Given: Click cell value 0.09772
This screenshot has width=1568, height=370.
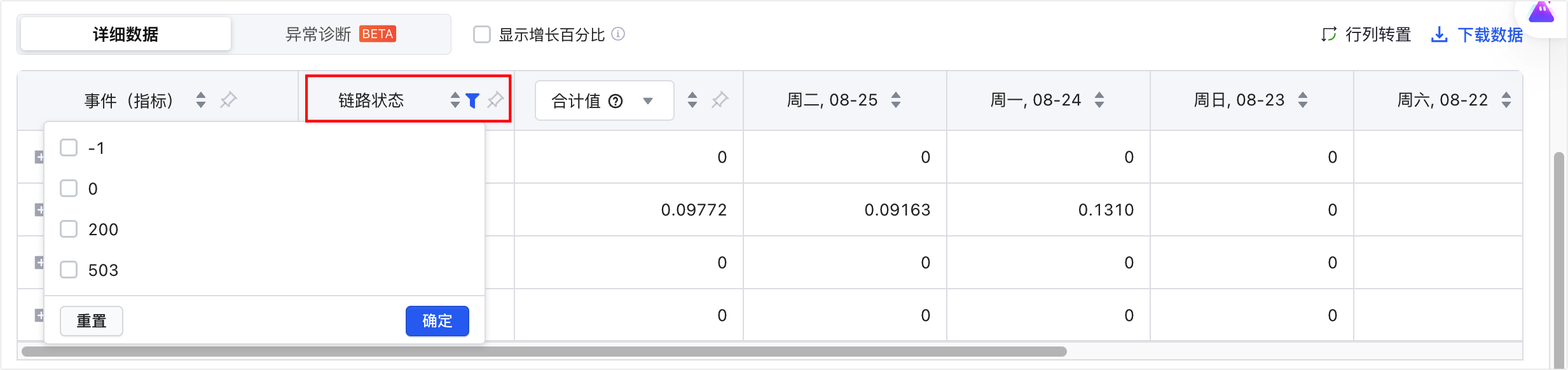Looking at the screenshot, I should tap(694, 210).
